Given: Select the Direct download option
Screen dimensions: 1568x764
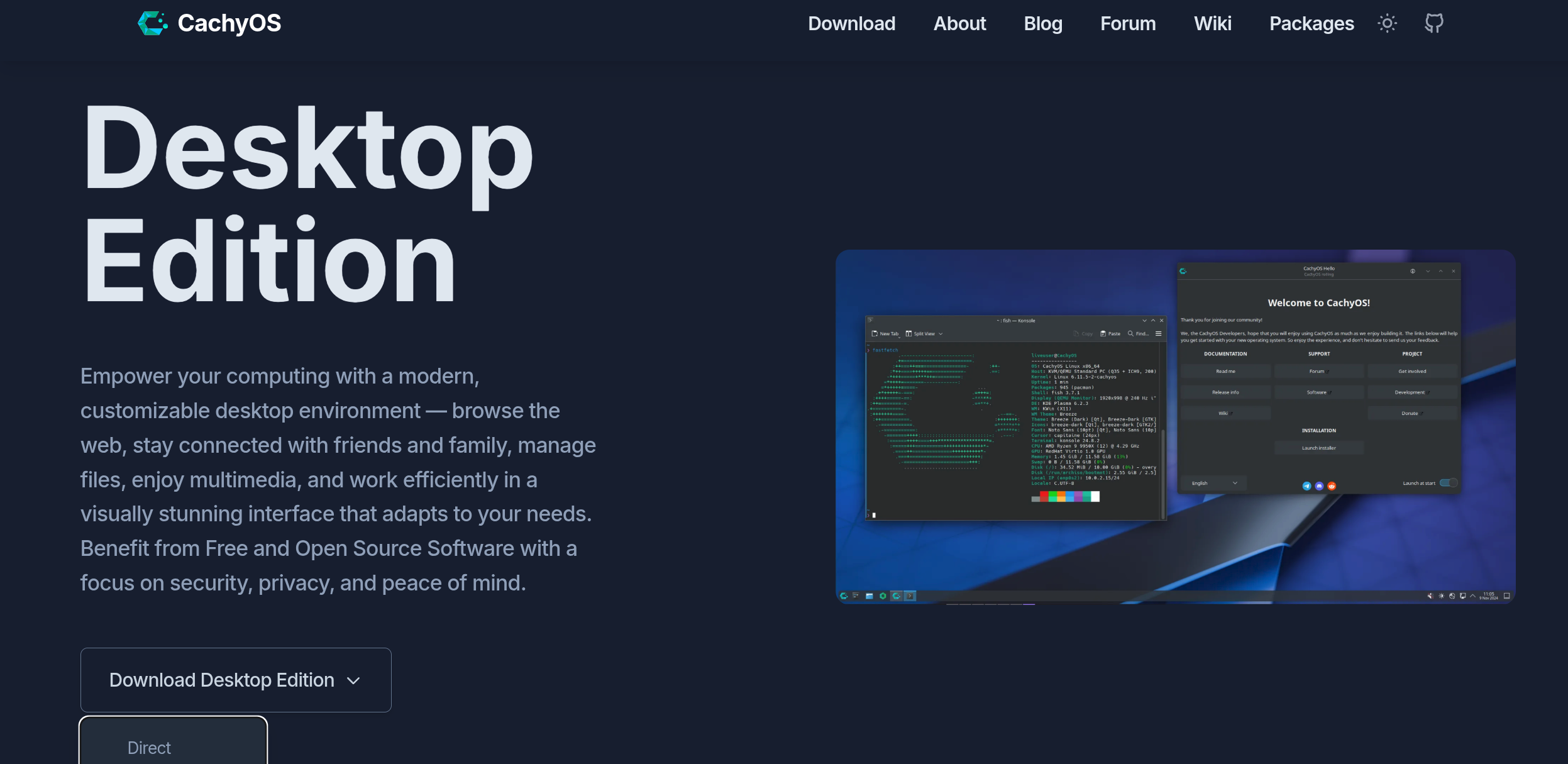Looking at the screenshot, I should [150, 747].
